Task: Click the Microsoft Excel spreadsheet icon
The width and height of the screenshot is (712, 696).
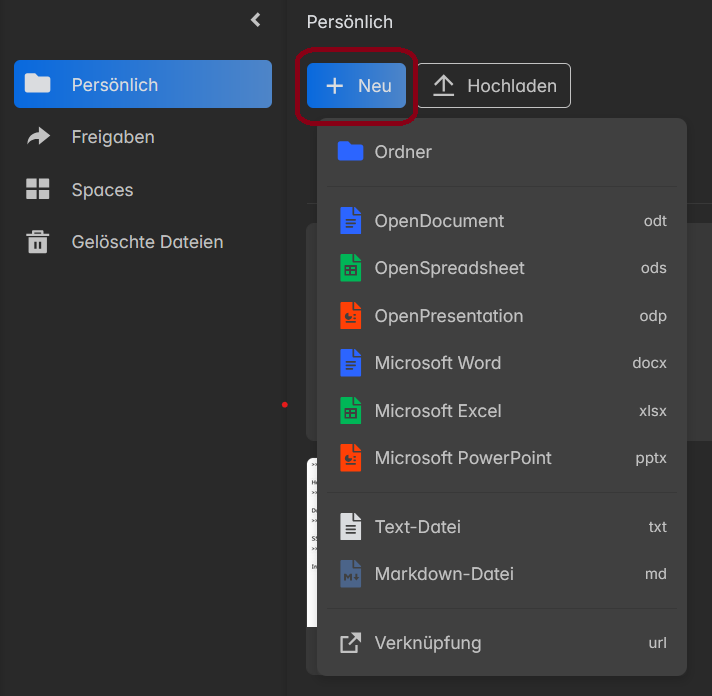Action: click(350, 411)
